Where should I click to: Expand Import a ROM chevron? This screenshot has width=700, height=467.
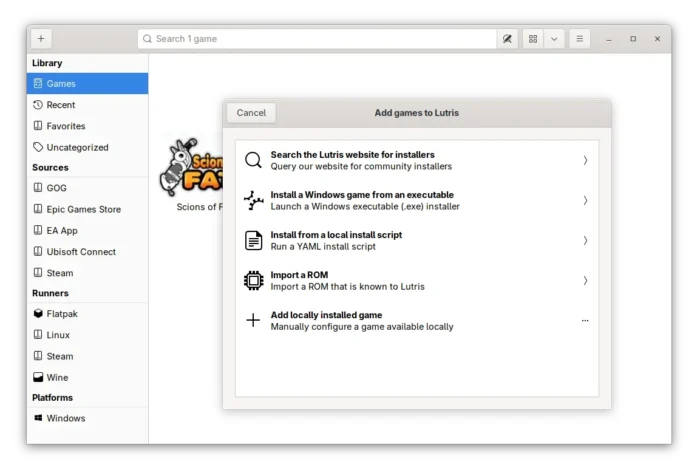585,280
